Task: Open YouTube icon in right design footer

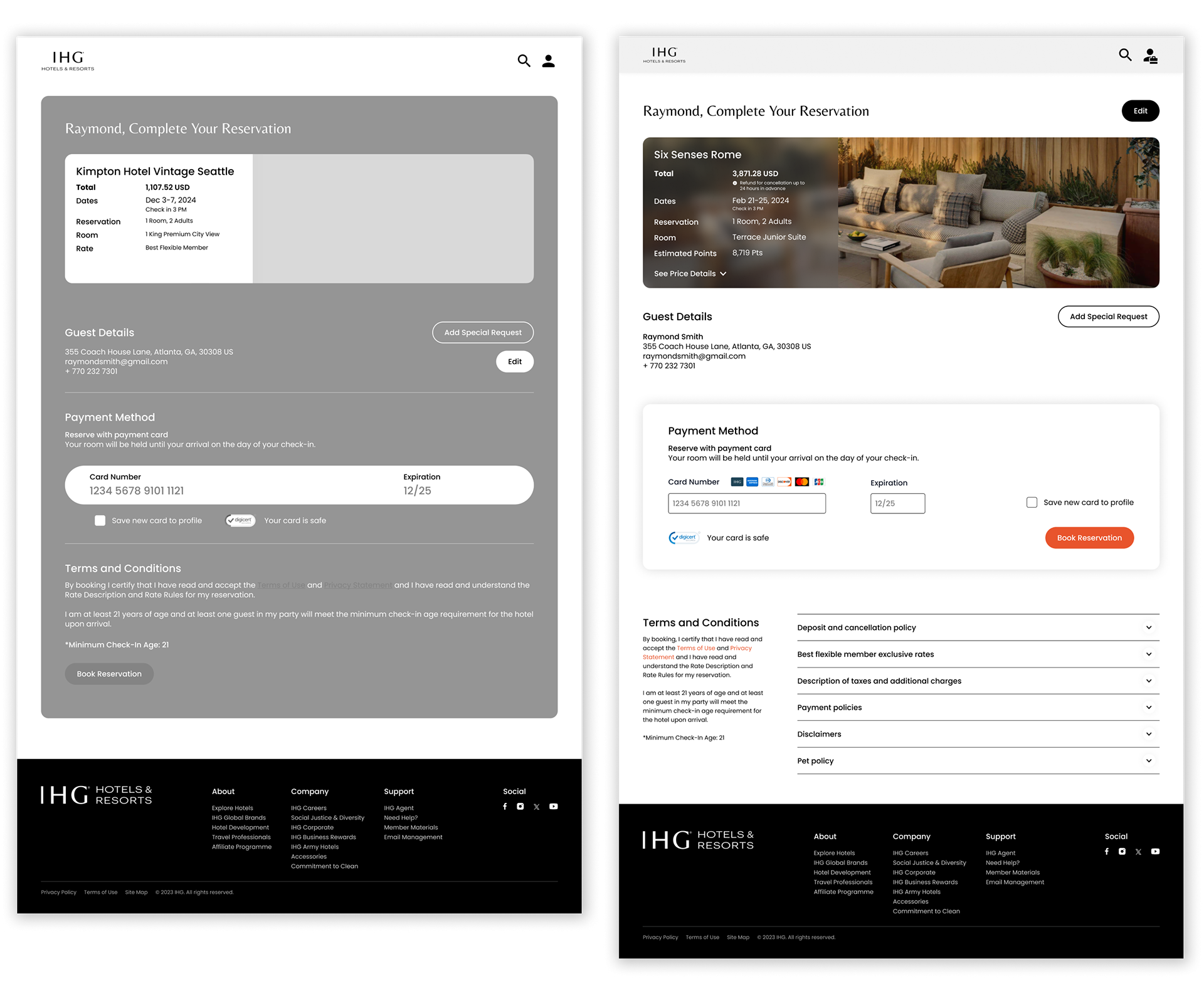Action: 1156,852
